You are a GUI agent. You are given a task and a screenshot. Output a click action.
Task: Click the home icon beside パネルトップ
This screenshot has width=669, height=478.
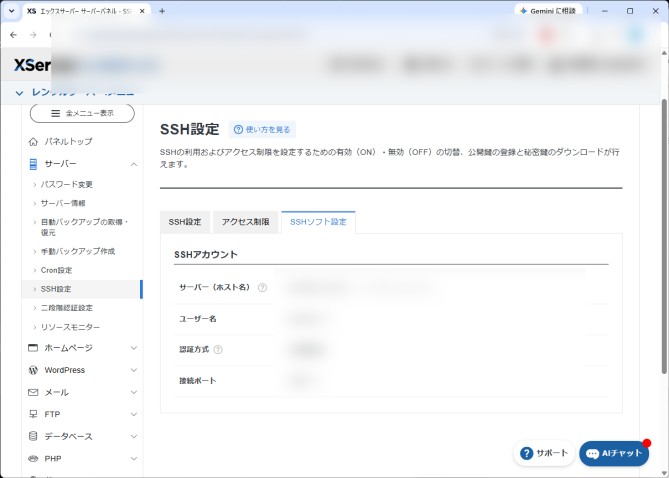point(33,142)
